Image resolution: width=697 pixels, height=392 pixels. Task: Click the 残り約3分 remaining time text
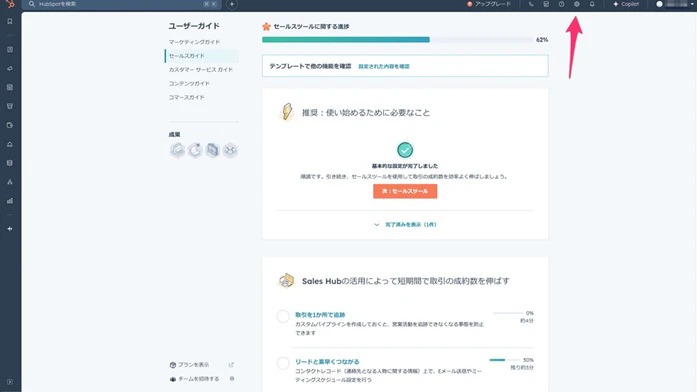(x=522, y=368)
